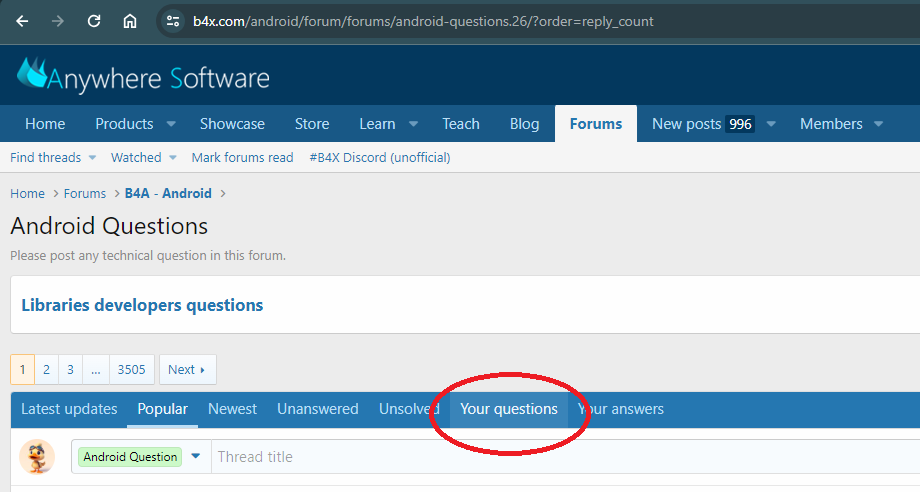Image resolution: width=920 pixels, height=492 pixels.
Task: Open the Products menu item
Action: click(124, 124)
